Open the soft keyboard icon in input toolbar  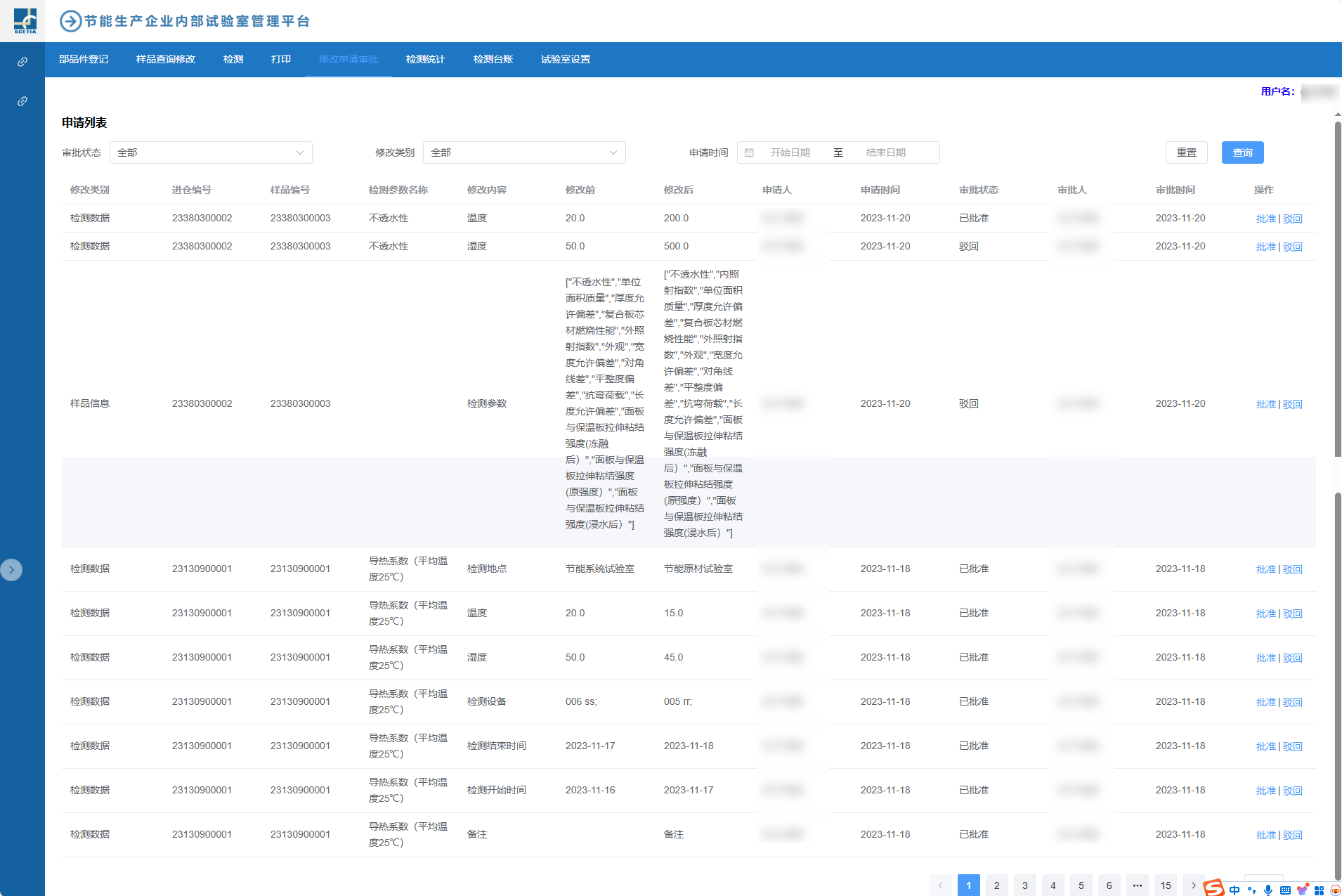1285,890
